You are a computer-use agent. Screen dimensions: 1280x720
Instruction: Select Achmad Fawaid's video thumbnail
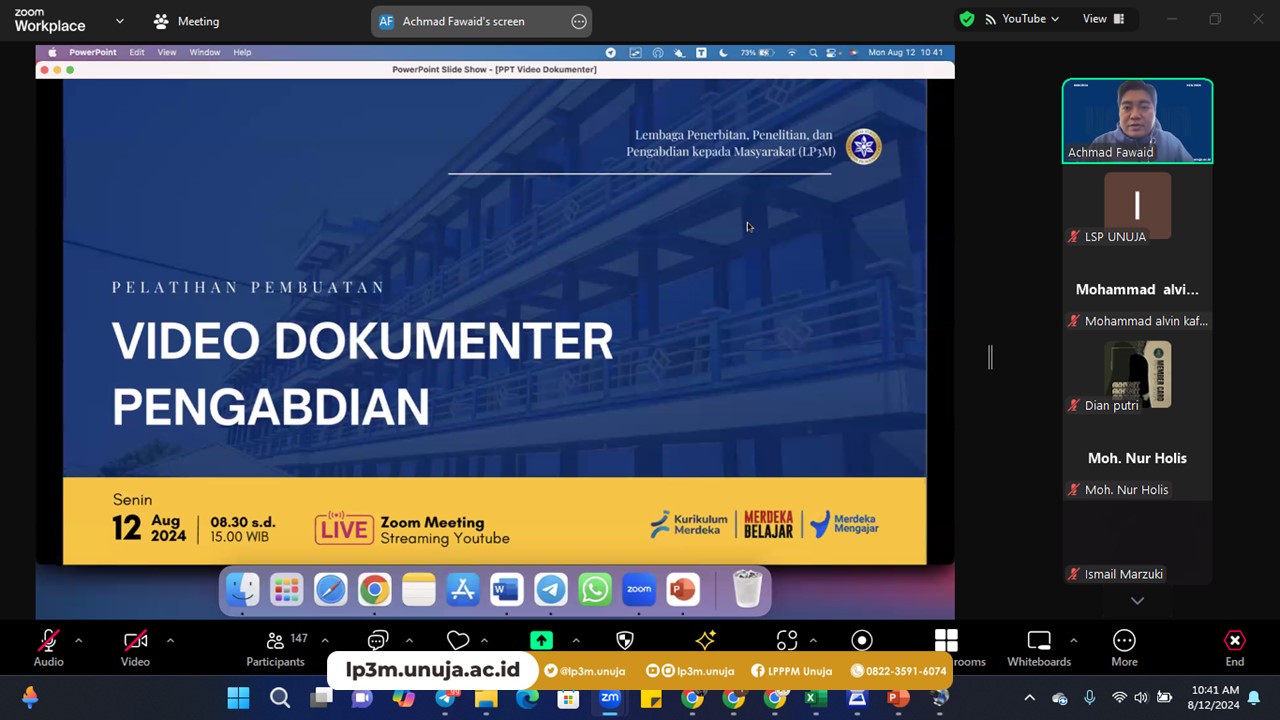1137,120
